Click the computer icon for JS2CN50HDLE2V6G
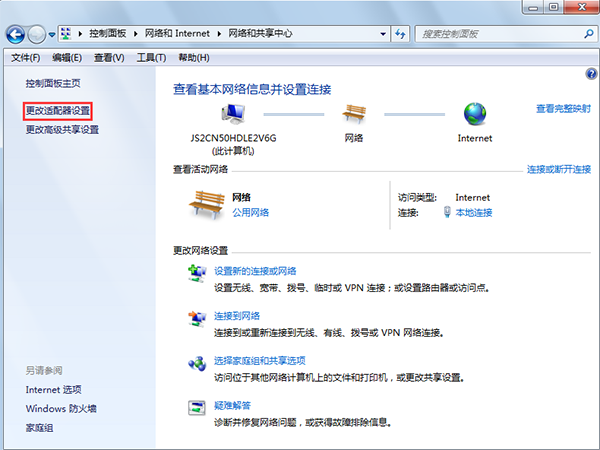This screenshot has height=450, width=600. click(x=233, y=114)
